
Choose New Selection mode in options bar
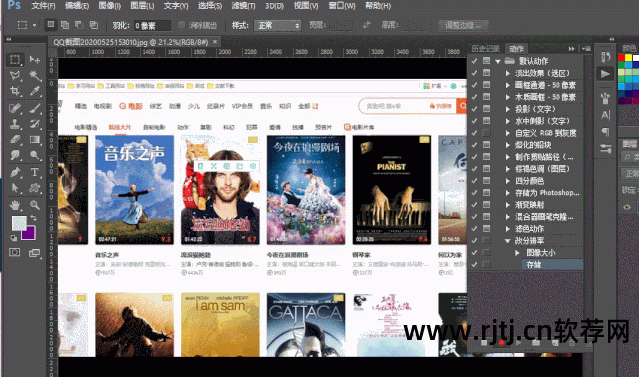coord(51,25)
